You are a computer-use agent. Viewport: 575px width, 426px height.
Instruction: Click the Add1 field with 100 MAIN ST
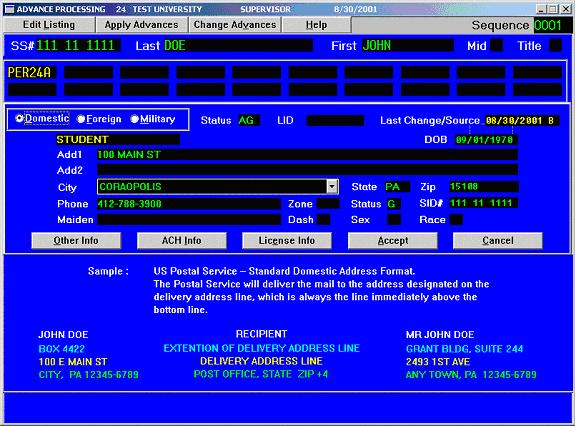pos(307,155)
